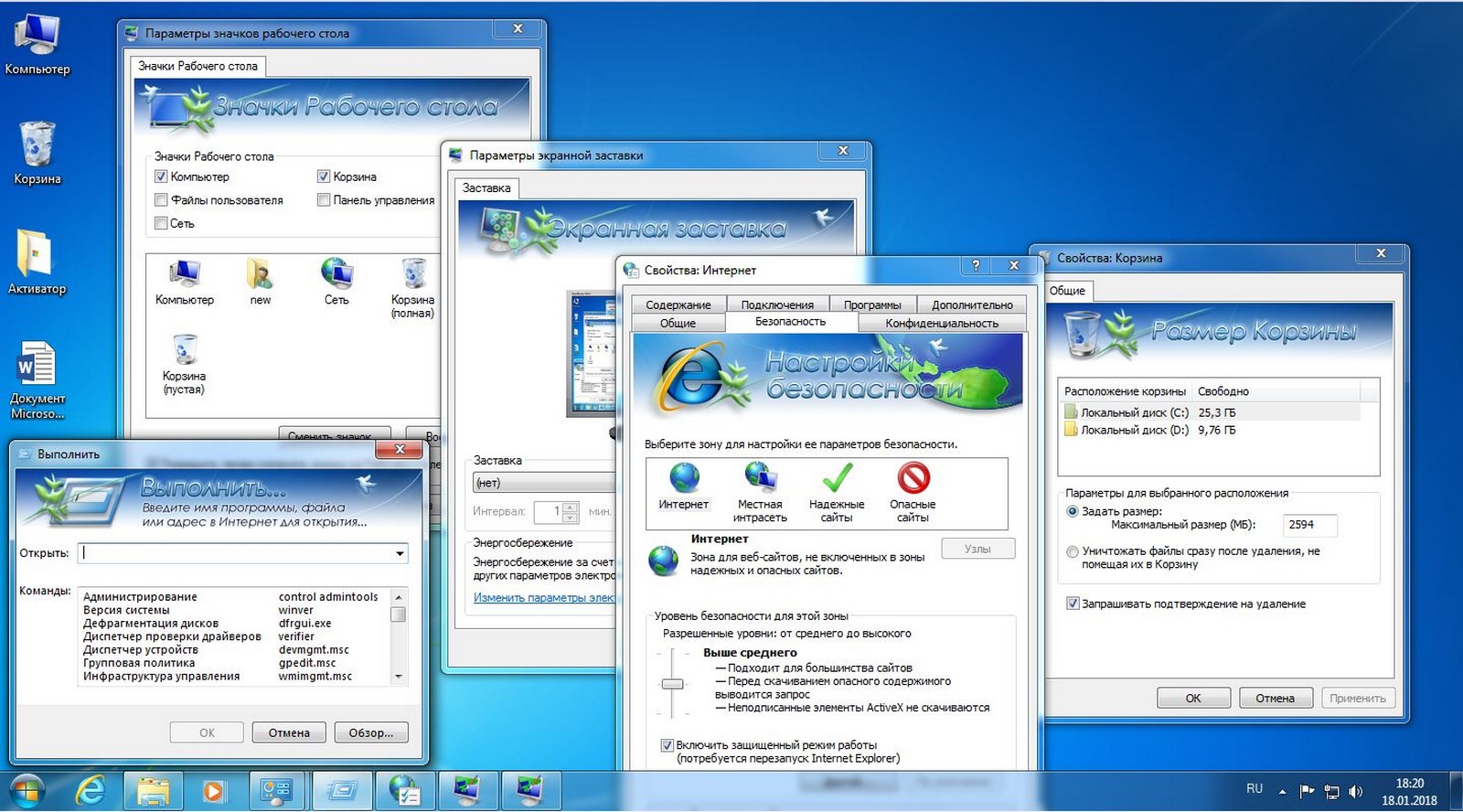Image resolution: width=1463 pixels, height=812 pixels.
Task: Open the Компьютер desktop shortcut
Action: click(37, 44)
